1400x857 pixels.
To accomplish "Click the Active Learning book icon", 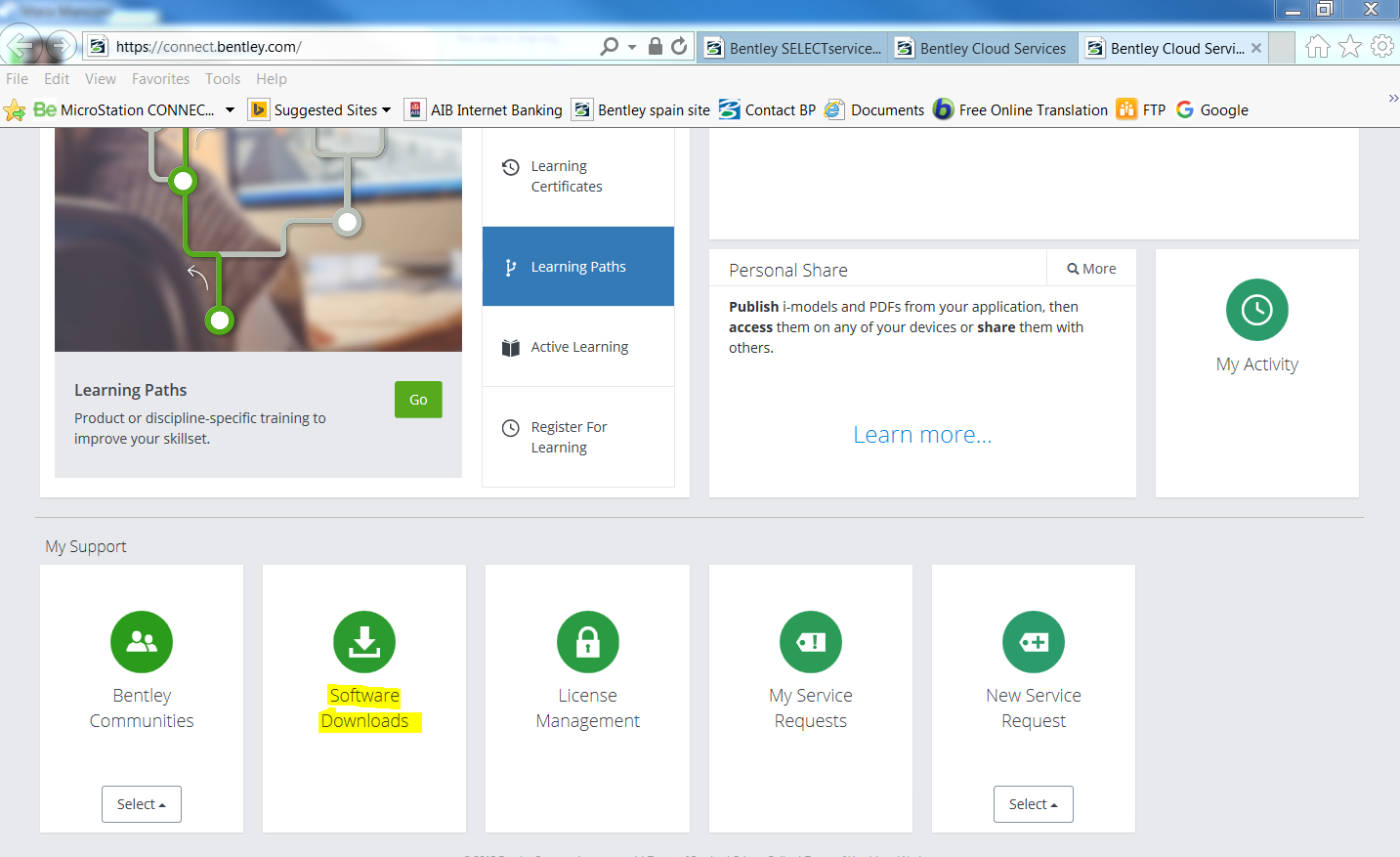I will [x=510, y=348].
